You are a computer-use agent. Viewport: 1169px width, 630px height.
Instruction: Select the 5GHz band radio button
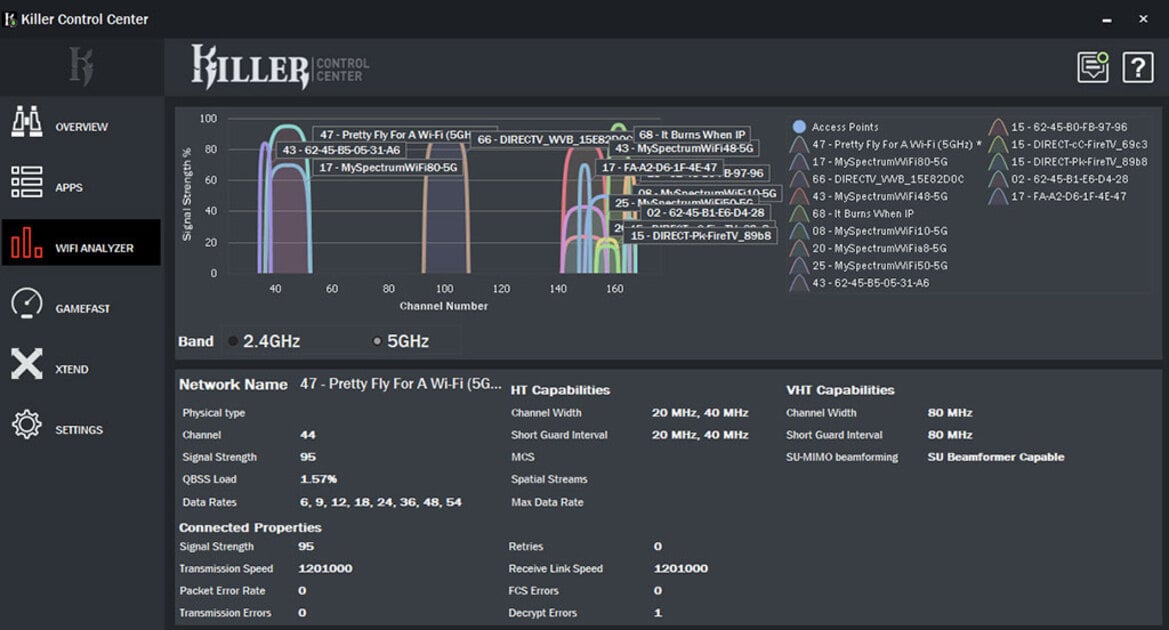(377, 341)
